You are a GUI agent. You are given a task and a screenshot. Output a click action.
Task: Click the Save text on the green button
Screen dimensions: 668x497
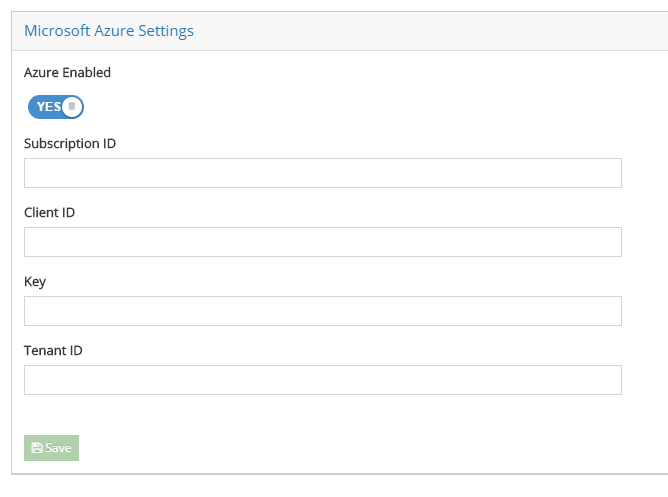click(x=58, y=448)
